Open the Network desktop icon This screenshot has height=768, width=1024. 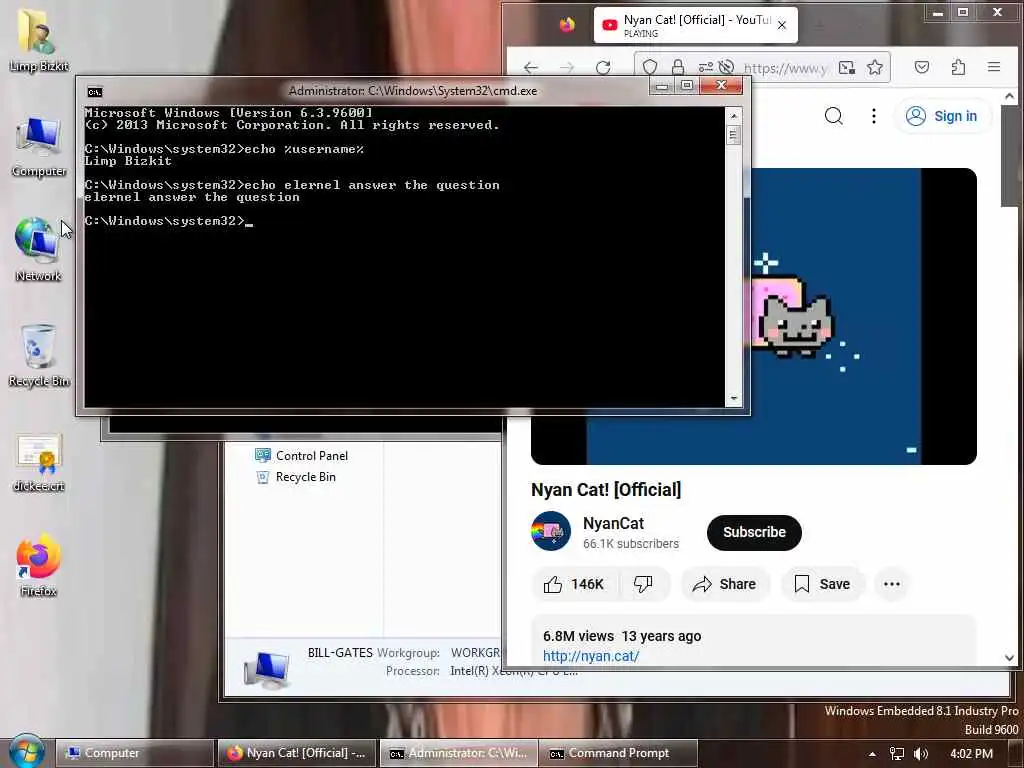point(38,249)
